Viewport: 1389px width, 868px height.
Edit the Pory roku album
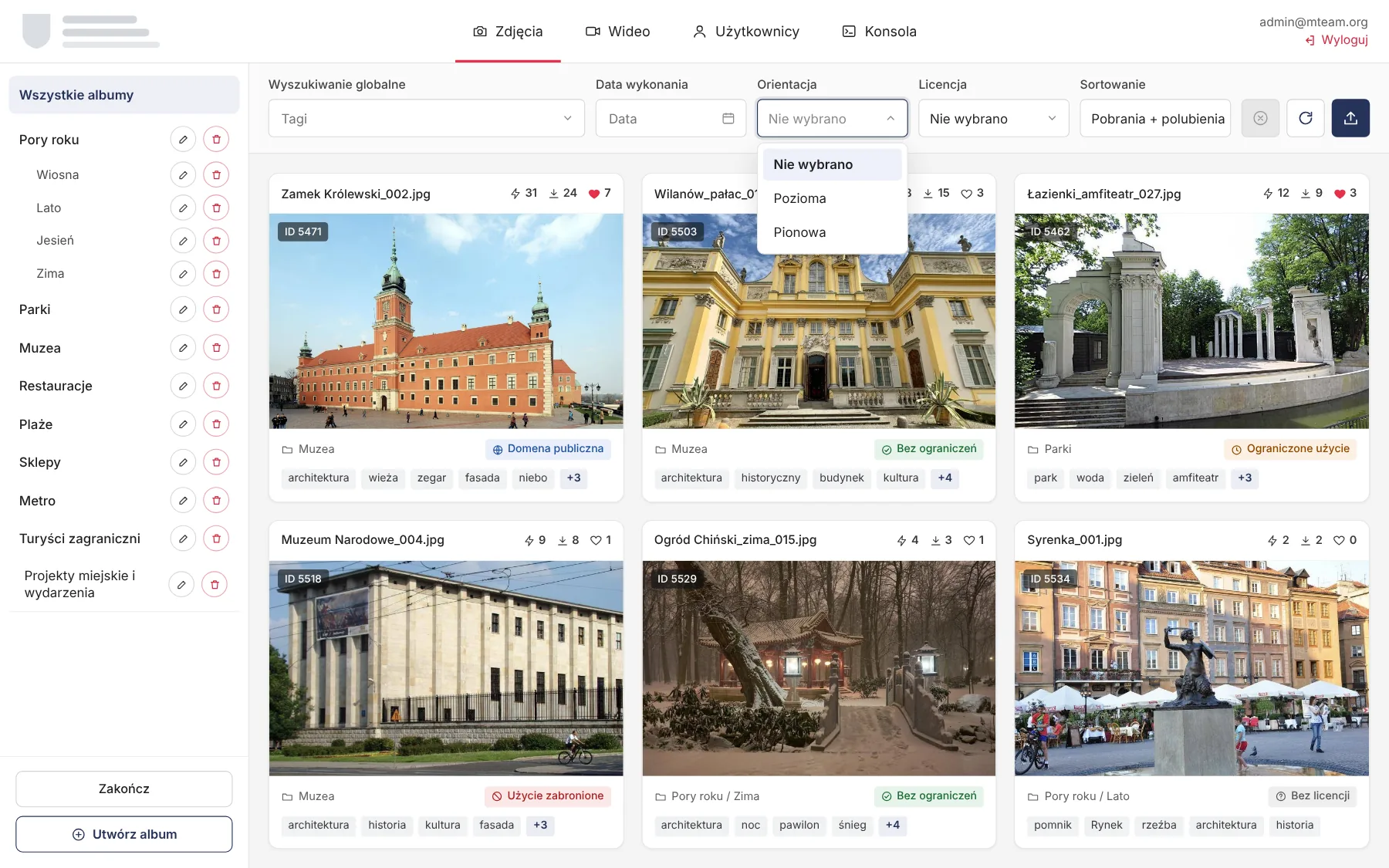(x=183, y=140)
